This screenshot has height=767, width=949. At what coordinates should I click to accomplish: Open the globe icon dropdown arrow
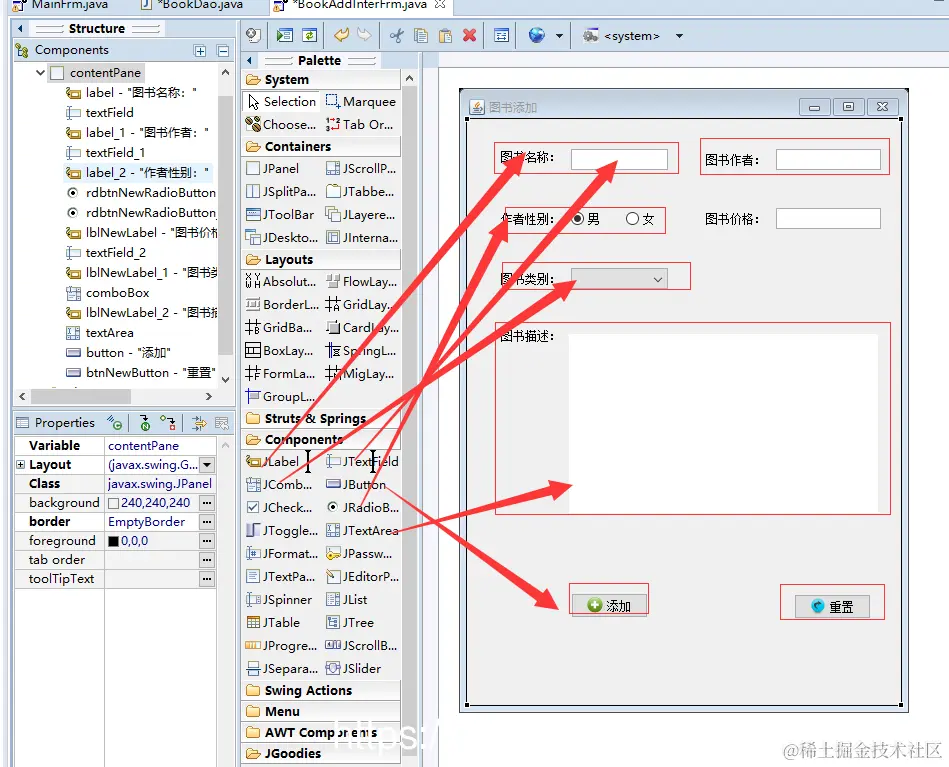coord(559,36)
